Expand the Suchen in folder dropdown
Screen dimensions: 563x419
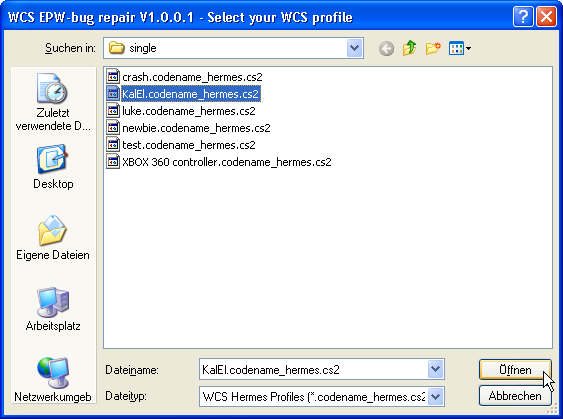[x=354, y=48]
